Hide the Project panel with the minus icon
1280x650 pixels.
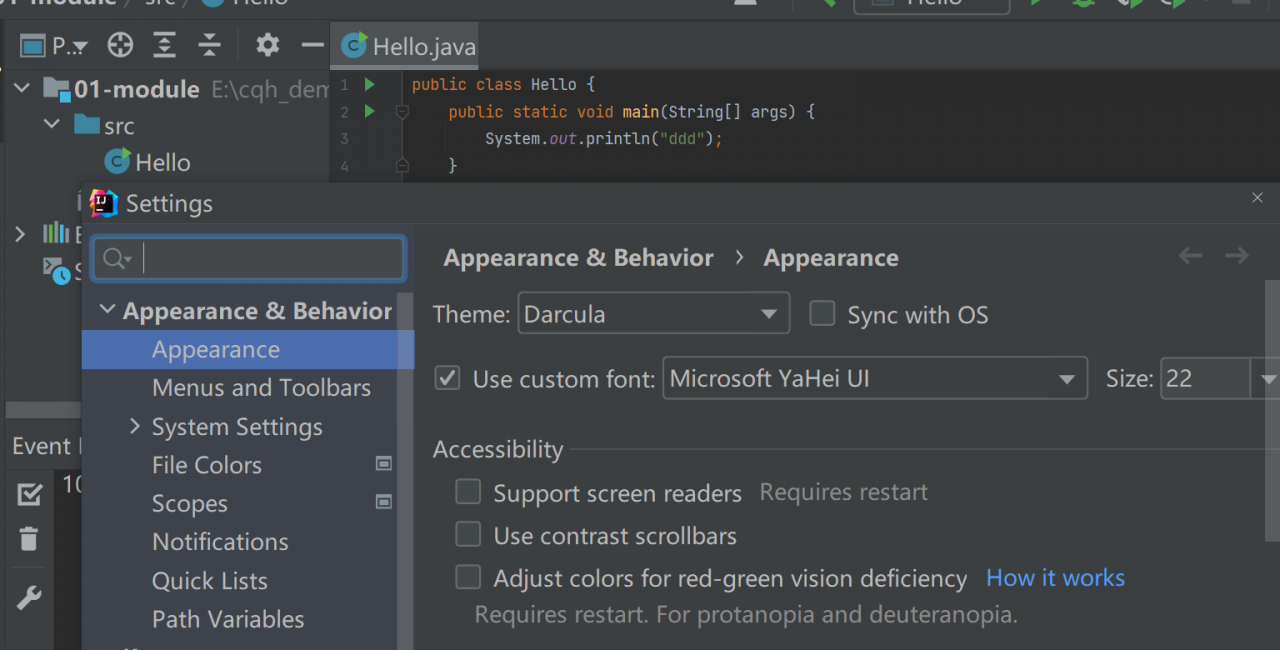(x=313, y=45)
